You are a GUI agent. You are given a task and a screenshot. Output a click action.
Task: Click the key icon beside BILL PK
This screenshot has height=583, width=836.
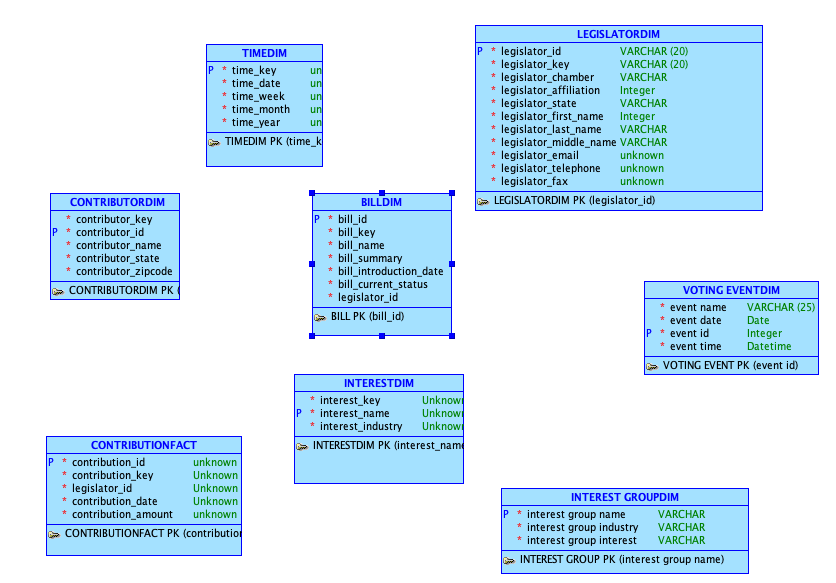[x=320, y=317]
